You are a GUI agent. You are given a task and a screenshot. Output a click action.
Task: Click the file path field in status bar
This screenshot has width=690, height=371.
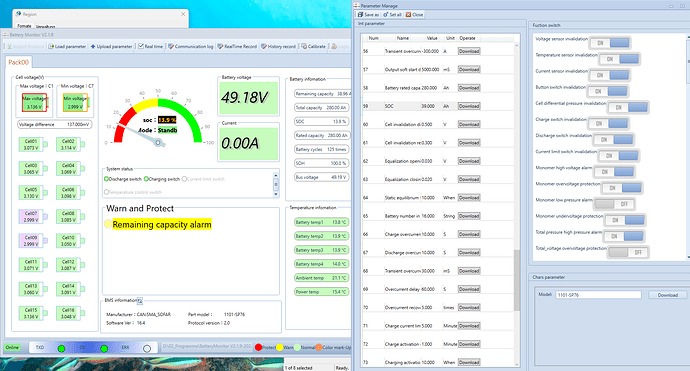tap(206, 347)
